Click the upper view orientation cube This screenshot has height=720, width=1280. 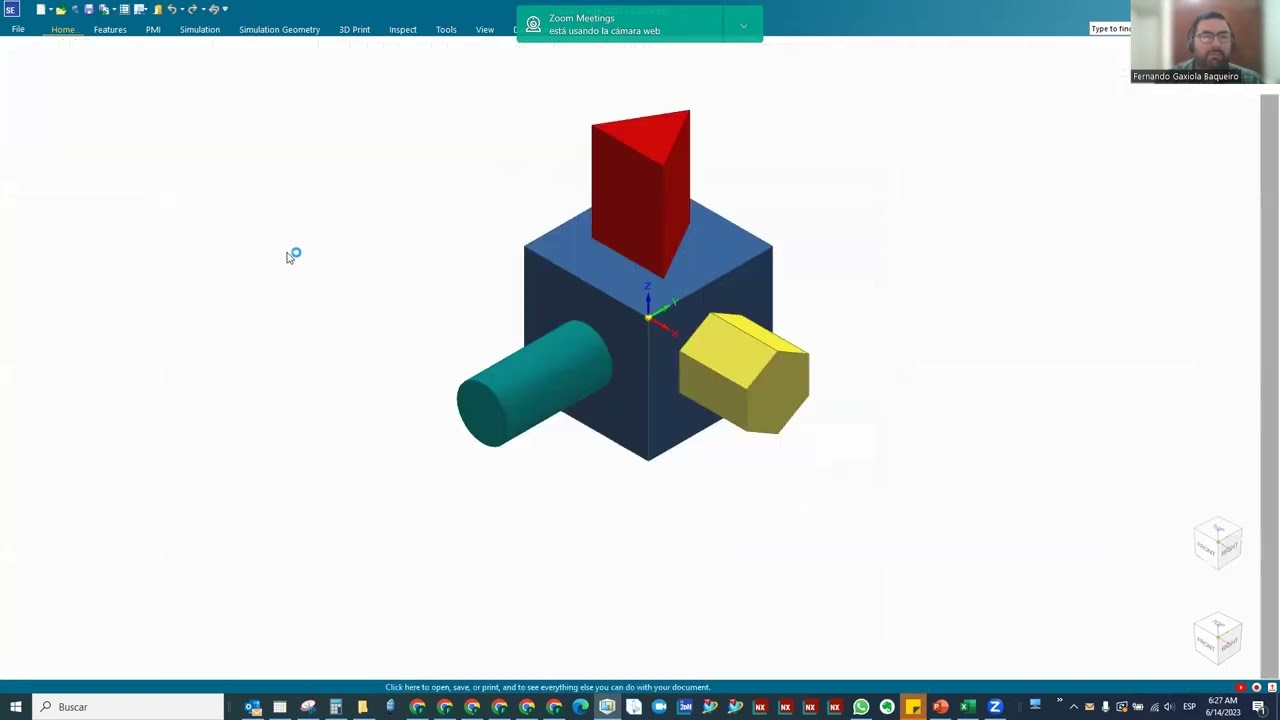click(x=1218, y=545)
